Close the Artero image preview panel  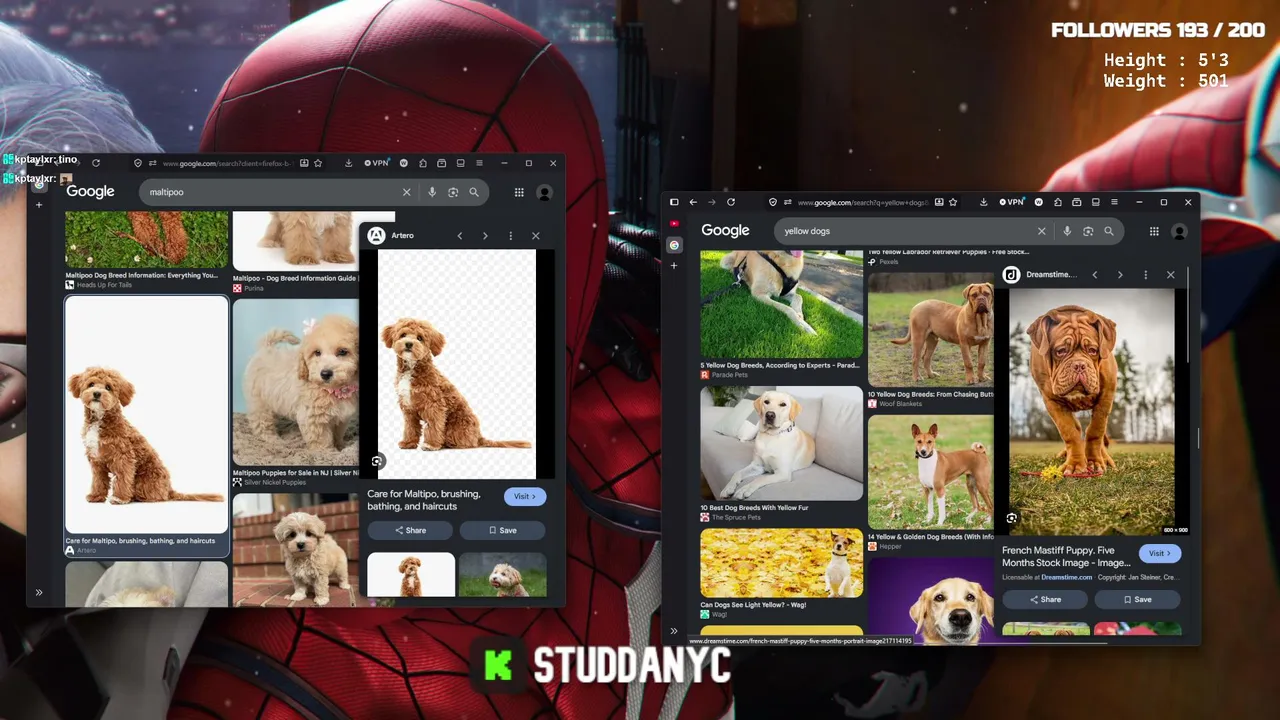pos(535,236)
